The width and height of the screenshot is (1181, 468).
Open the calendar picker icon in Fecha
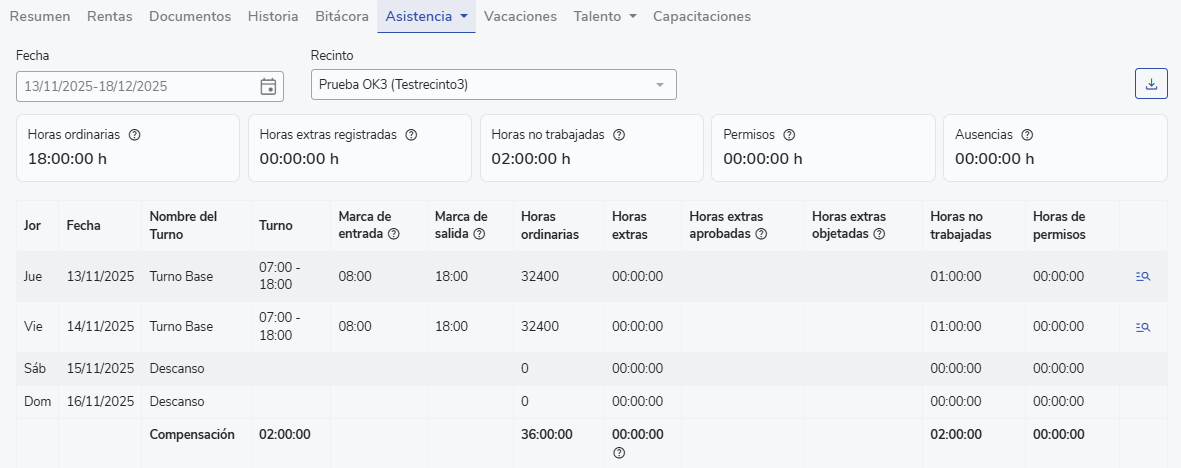(x=268, y=86)
